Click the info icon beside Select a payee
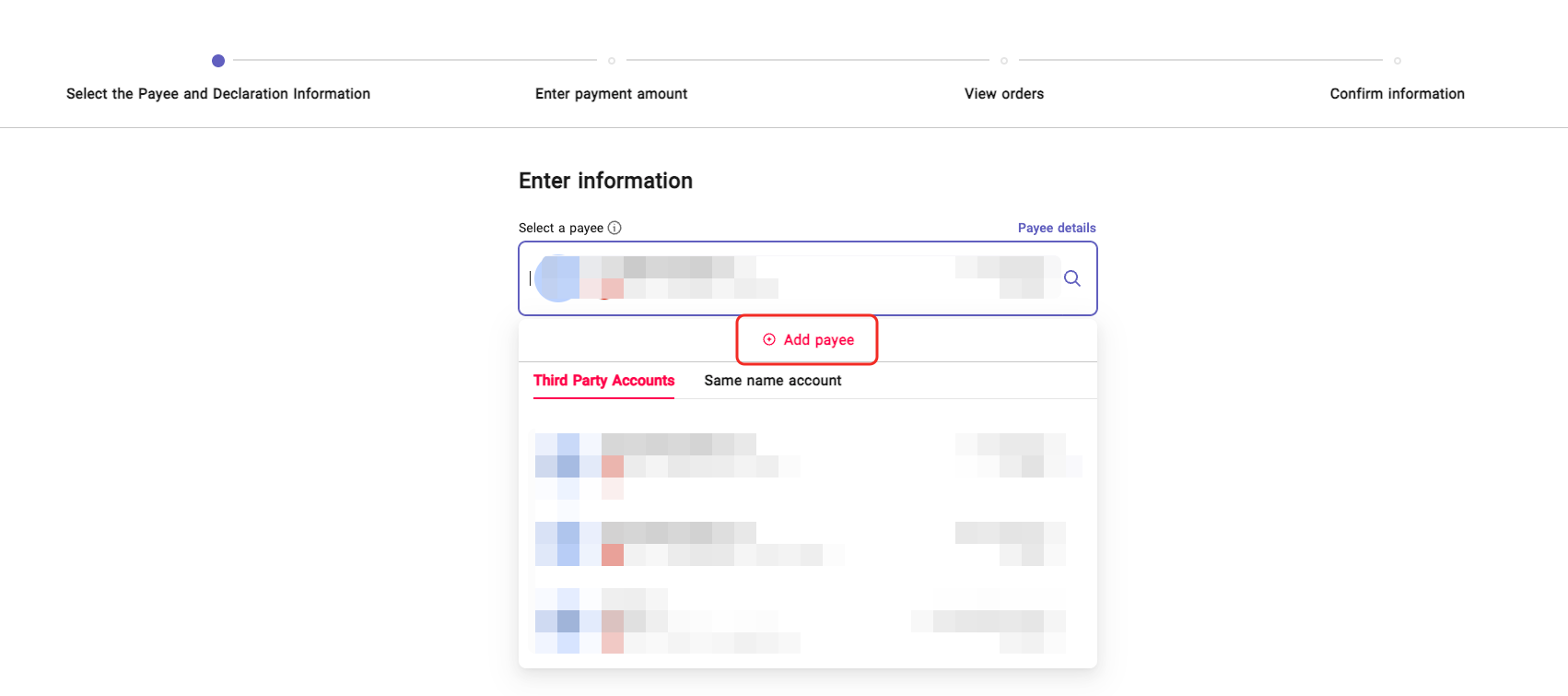The height and width of the screenshot is (696, 1568). [614, 228]
